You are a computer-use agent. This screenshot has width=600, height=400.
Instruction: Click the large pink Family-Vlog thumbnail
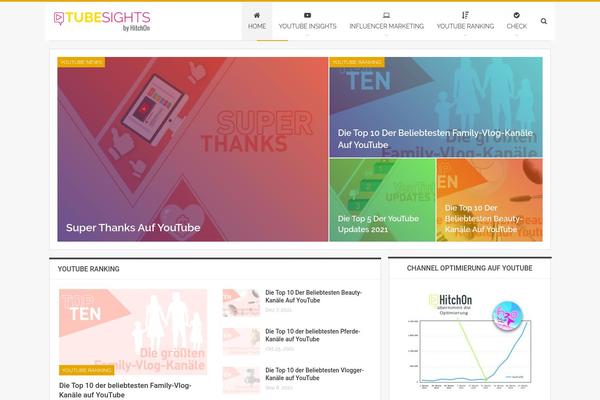[133, 332]
